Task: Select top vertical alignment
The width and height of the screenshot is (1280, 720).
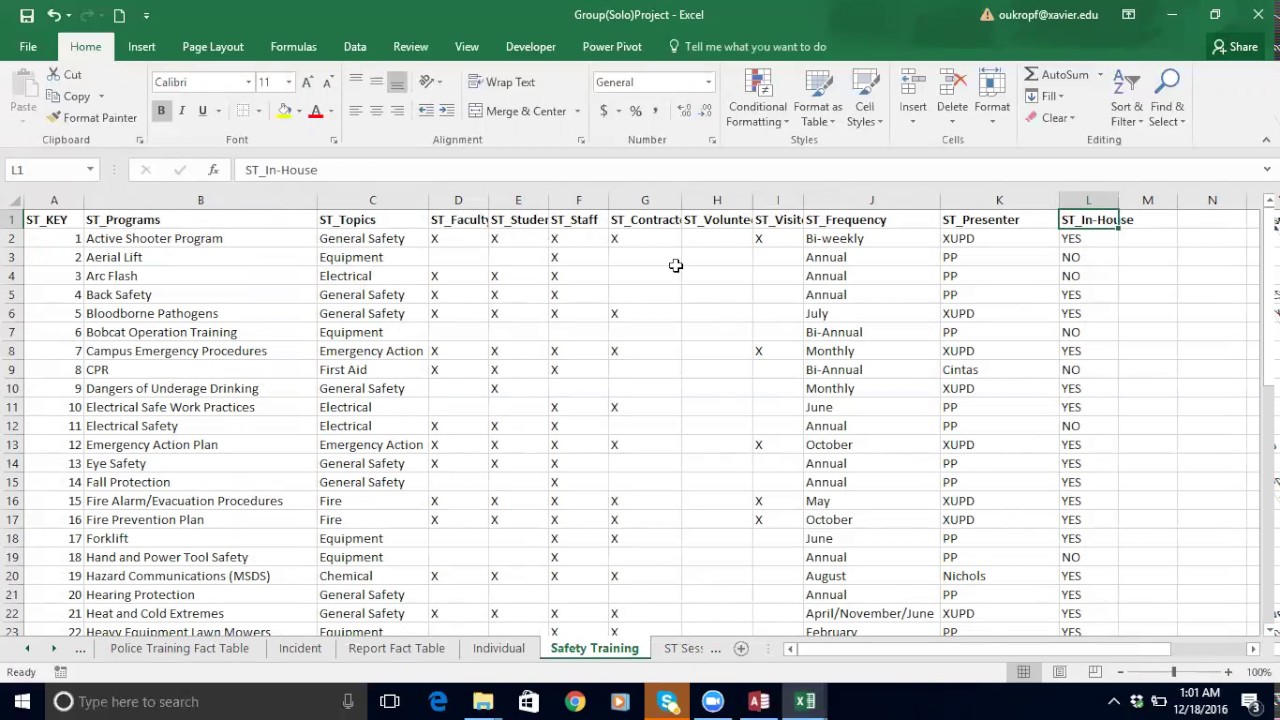Action: [x=356, y=82]
